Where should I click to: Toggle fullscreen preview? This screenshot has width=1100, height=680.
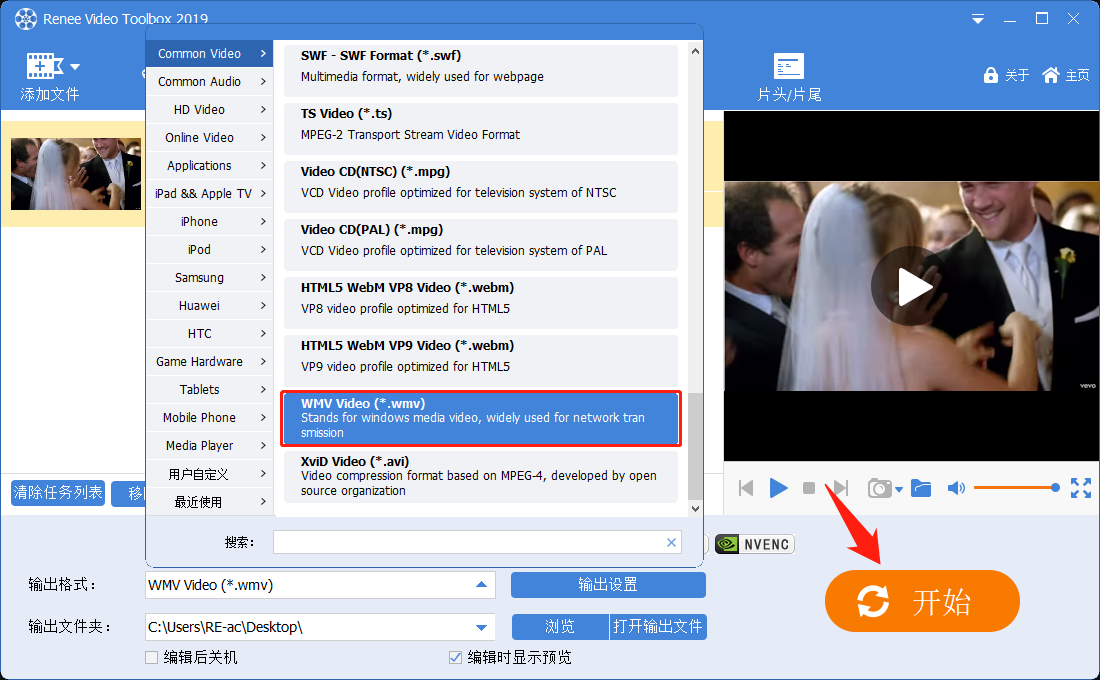[1081, 488]
